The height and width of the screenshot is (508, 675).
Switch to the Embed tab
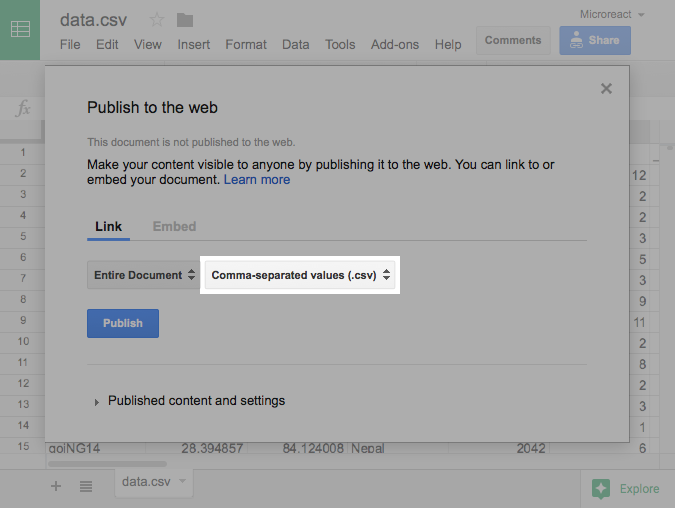pos(174,227)
